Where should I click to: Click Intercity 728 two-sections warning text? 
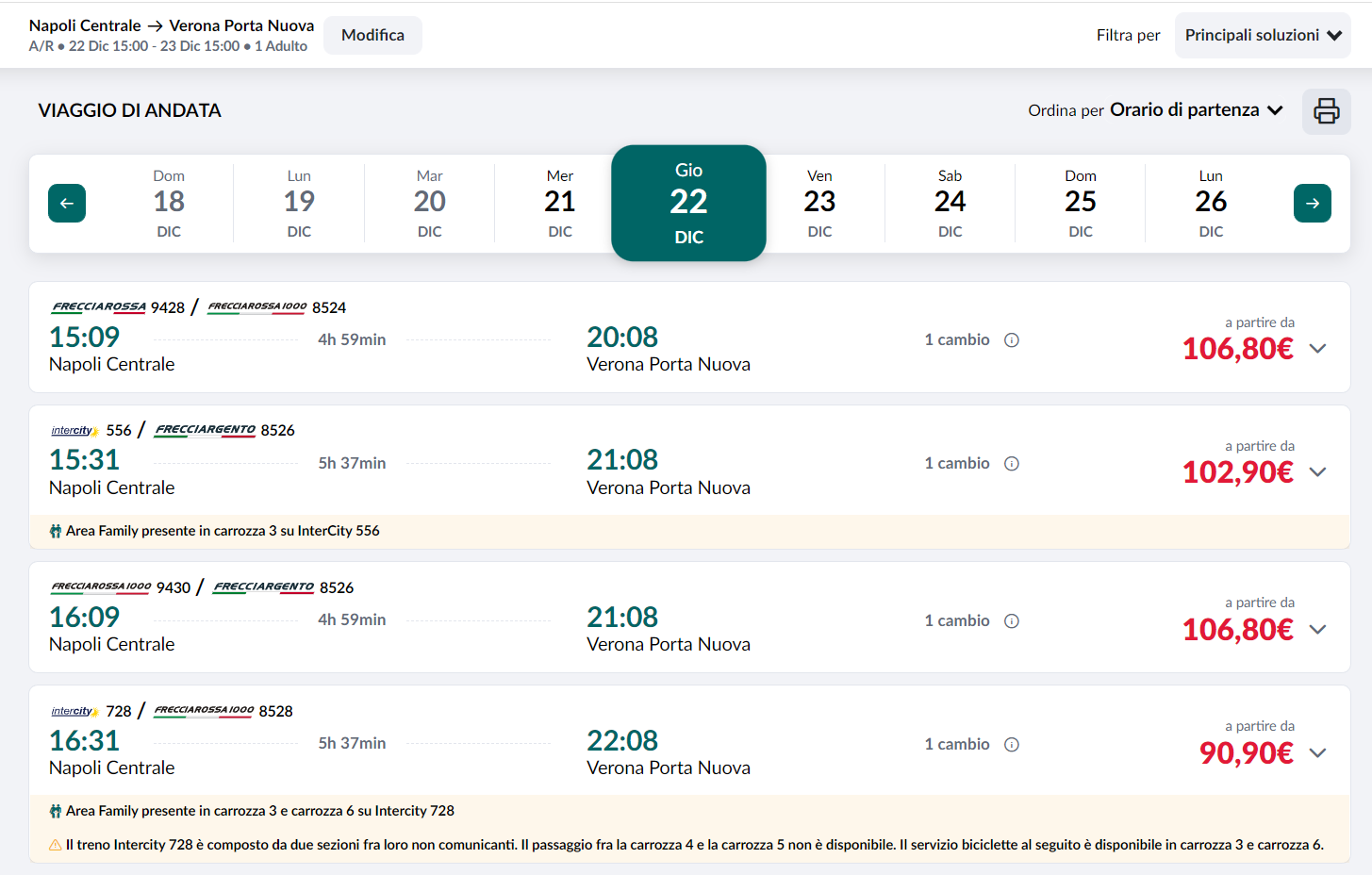pos(695,846)
